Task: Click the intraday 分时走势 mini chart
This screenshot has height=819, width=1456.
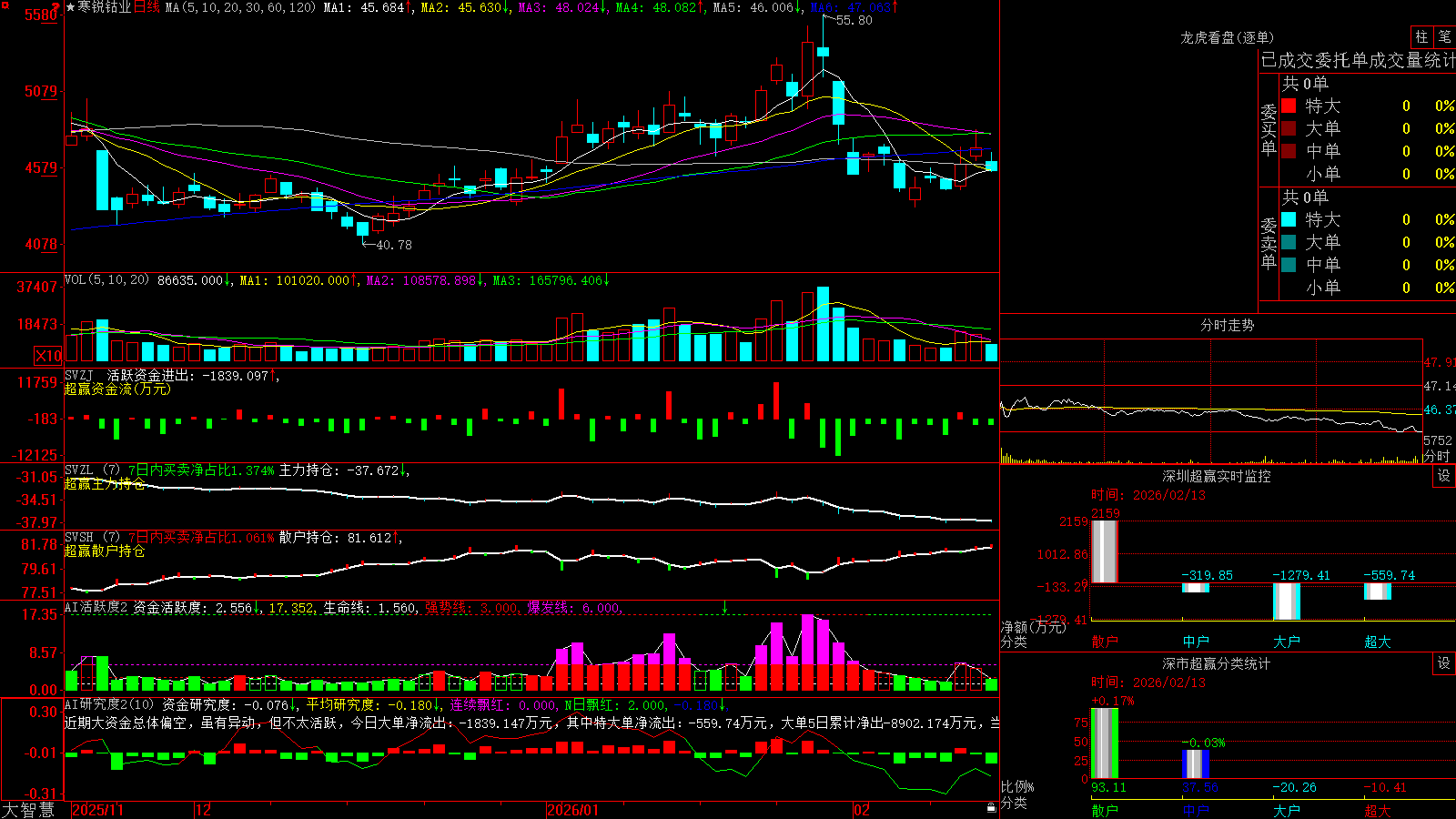Action: point(1210,401)
